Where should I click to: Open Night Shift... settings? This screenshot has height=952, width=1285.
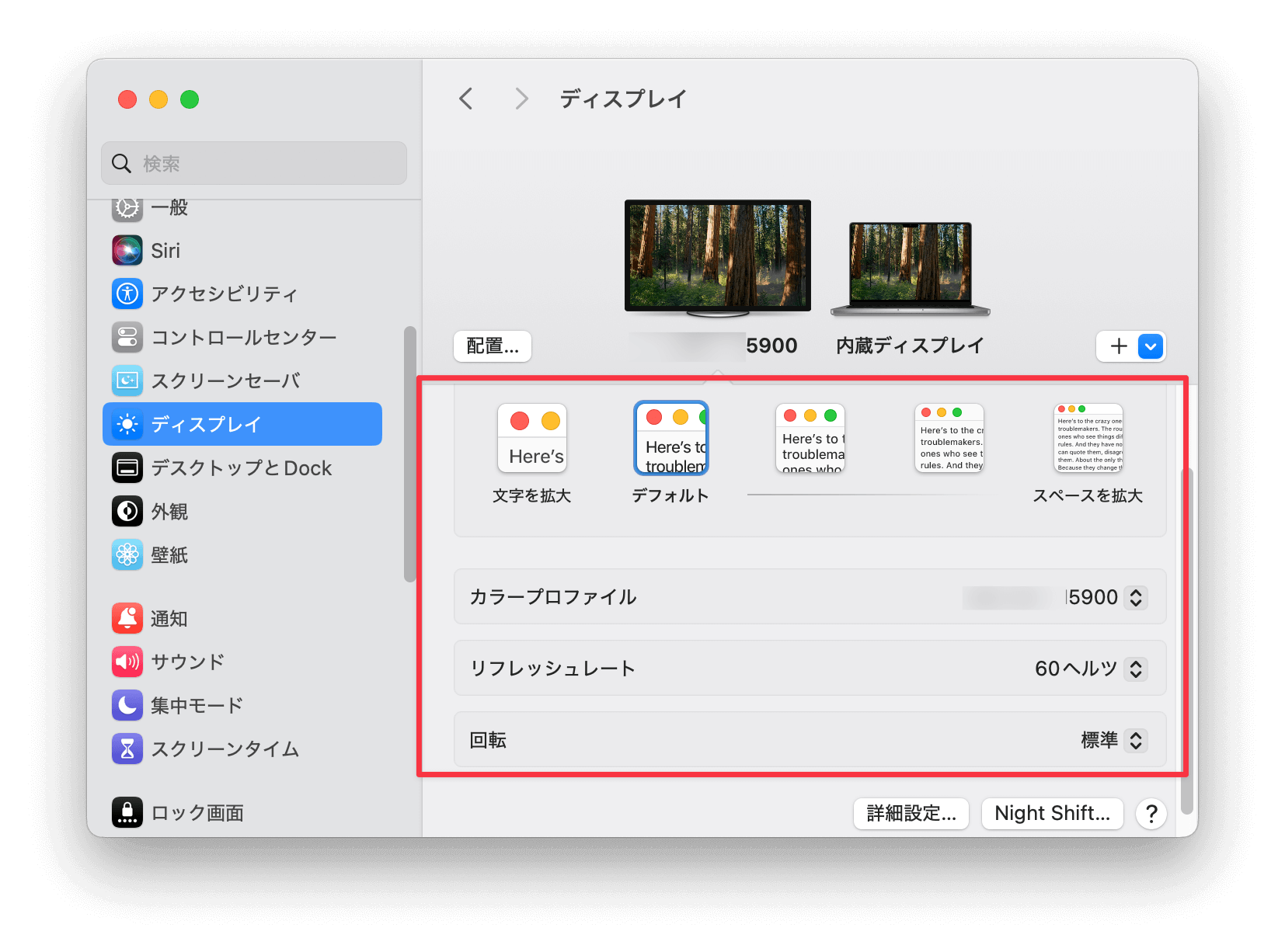1053,813
